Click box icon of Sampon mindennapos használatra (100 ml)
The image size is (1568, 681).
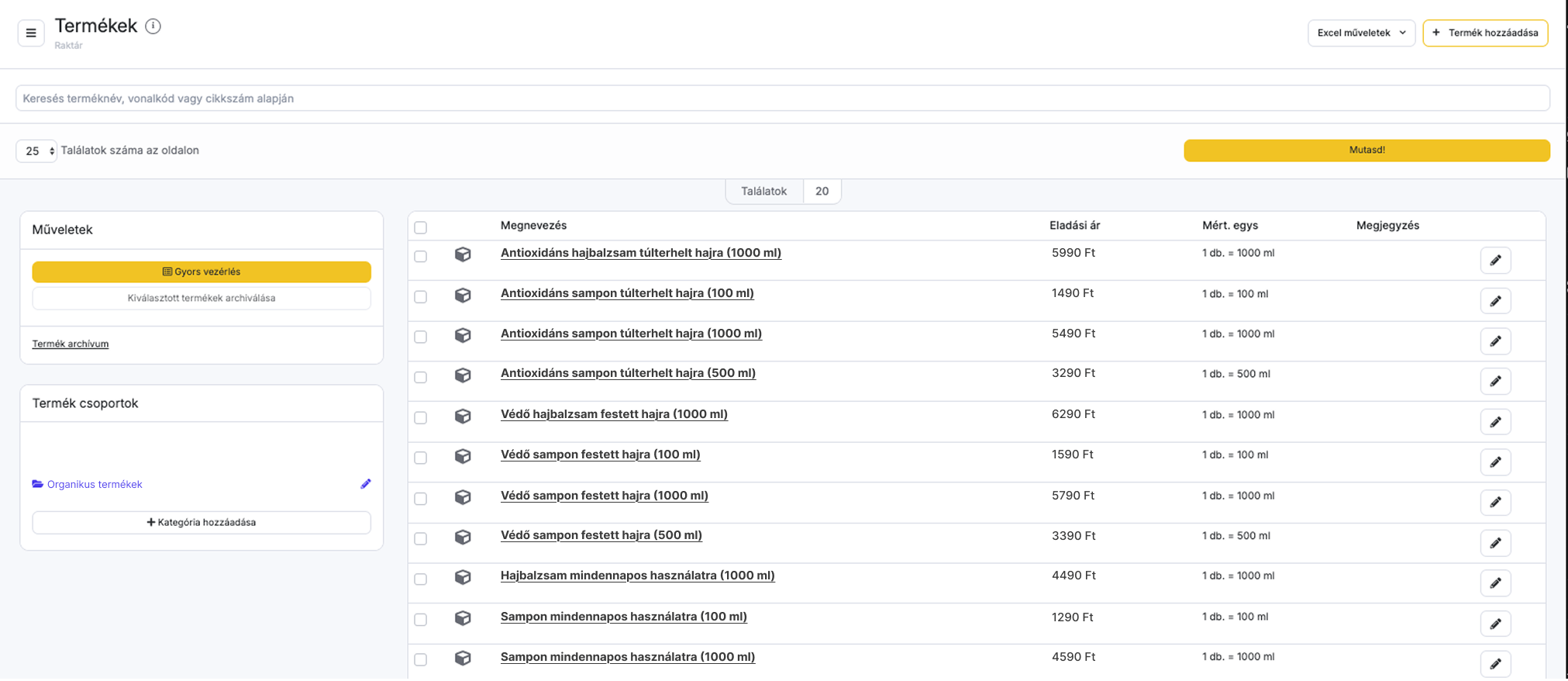click(x=463, y=618)
